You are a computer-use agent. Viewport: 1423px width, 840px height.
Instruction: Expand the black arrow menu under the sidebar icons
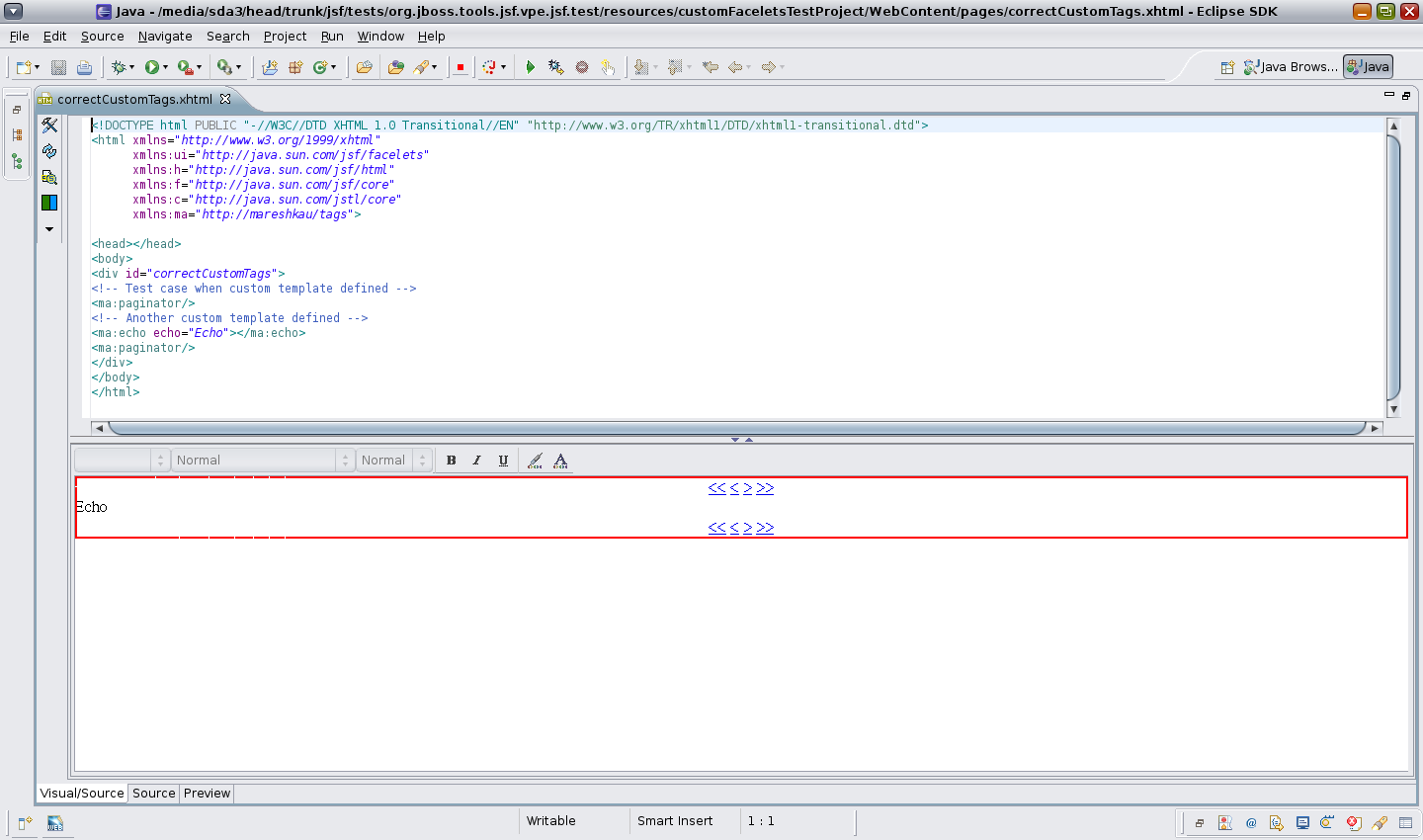49,229
